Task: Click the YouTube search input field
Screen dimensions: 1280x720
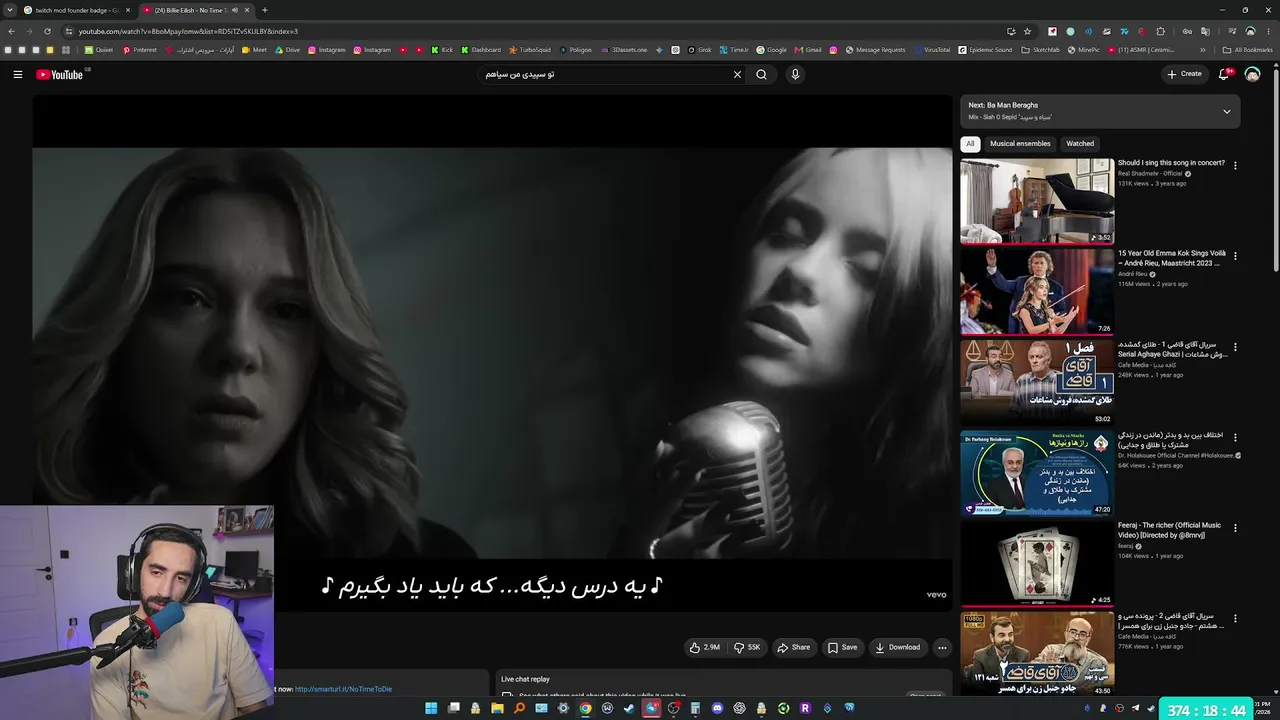Action: 605,74
